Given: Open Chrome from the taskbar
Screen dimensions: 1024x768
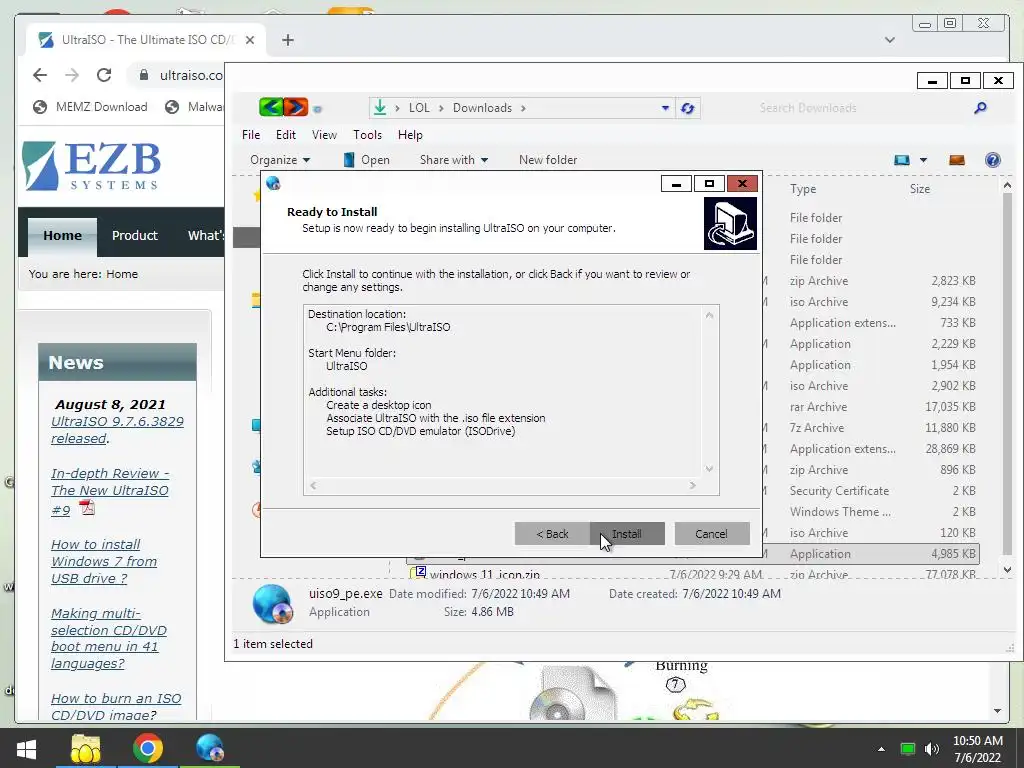Looking at the screenshot, I should tap(148, 749).
